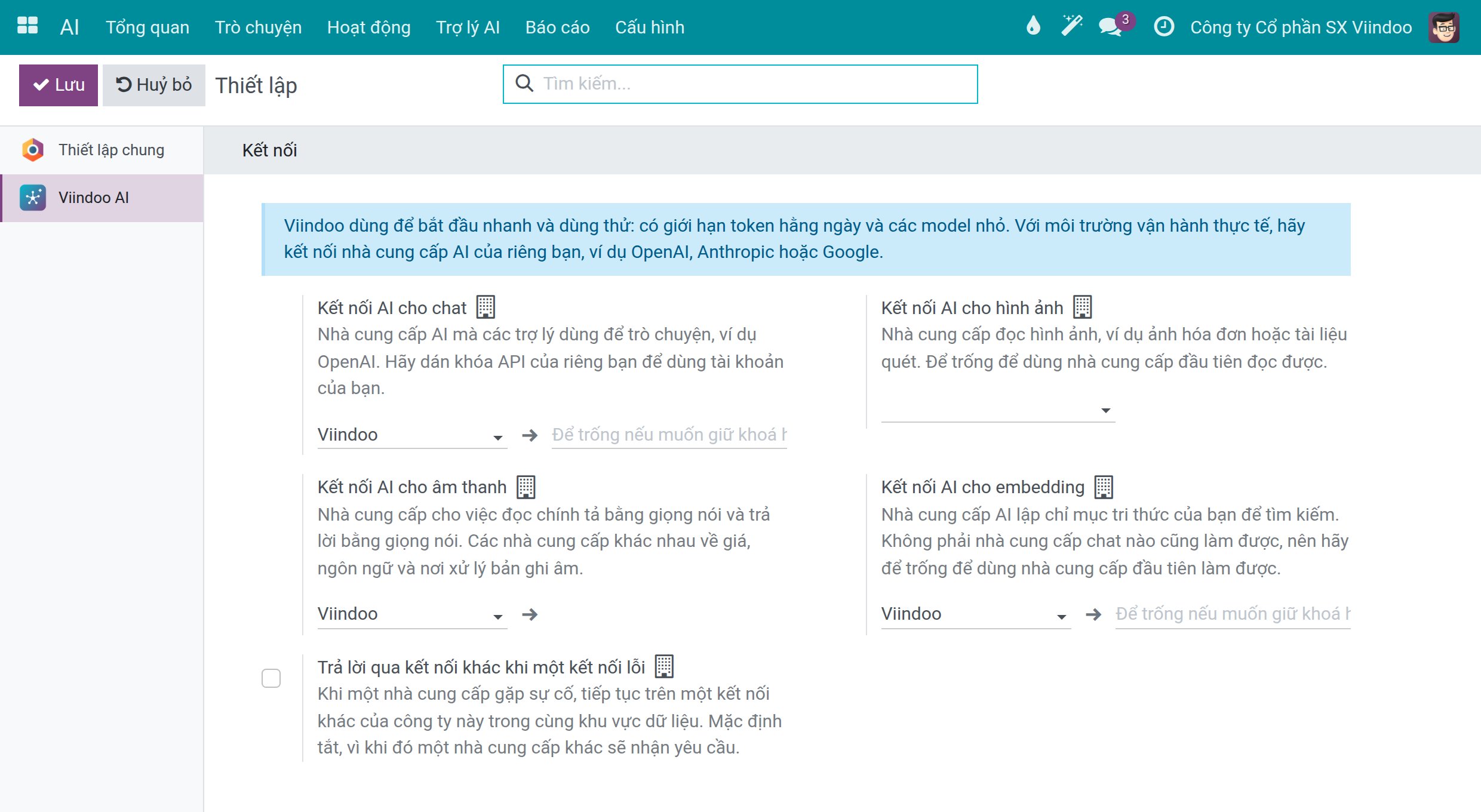
Task: Open the Hoạt động menu
Action: [x=368, y=27]
